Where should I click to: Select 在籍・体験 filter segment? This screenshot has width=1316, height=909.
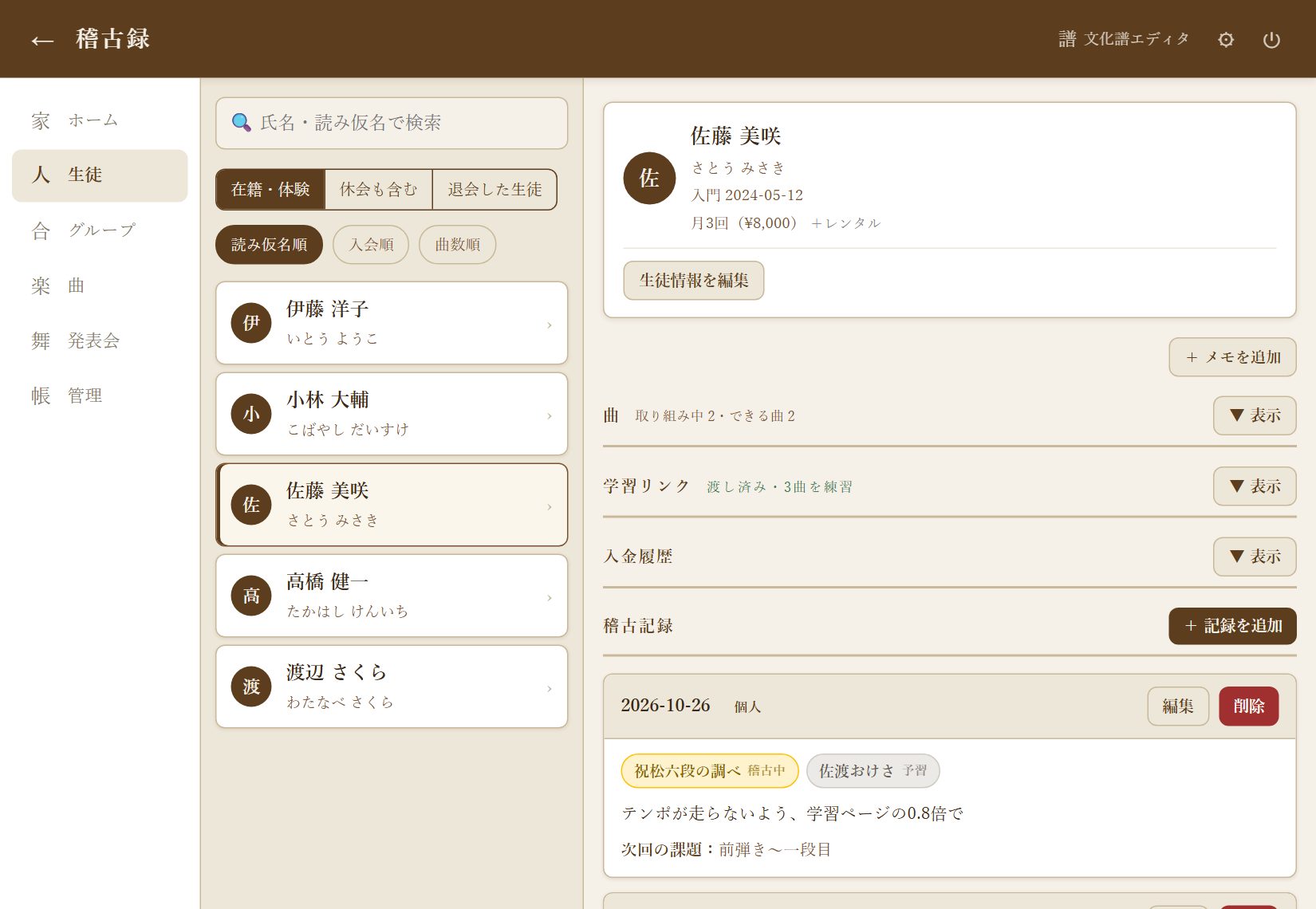tap(270, 189)
